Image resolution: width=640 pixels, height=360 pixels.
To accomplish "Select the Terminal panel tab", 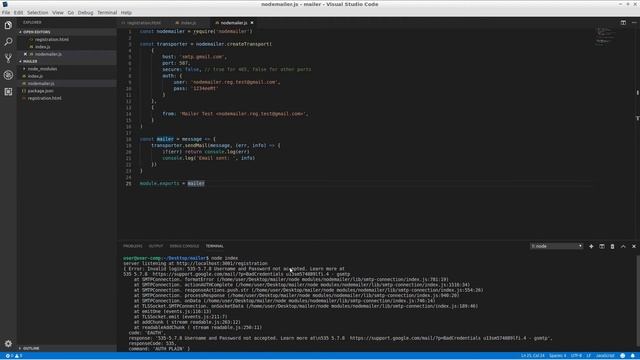I will (x=214, y=246).
